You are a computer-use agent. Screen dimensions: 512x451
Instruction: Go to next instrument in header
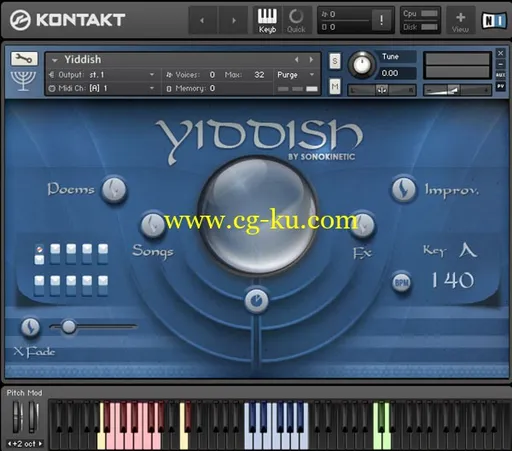[234, 20]
